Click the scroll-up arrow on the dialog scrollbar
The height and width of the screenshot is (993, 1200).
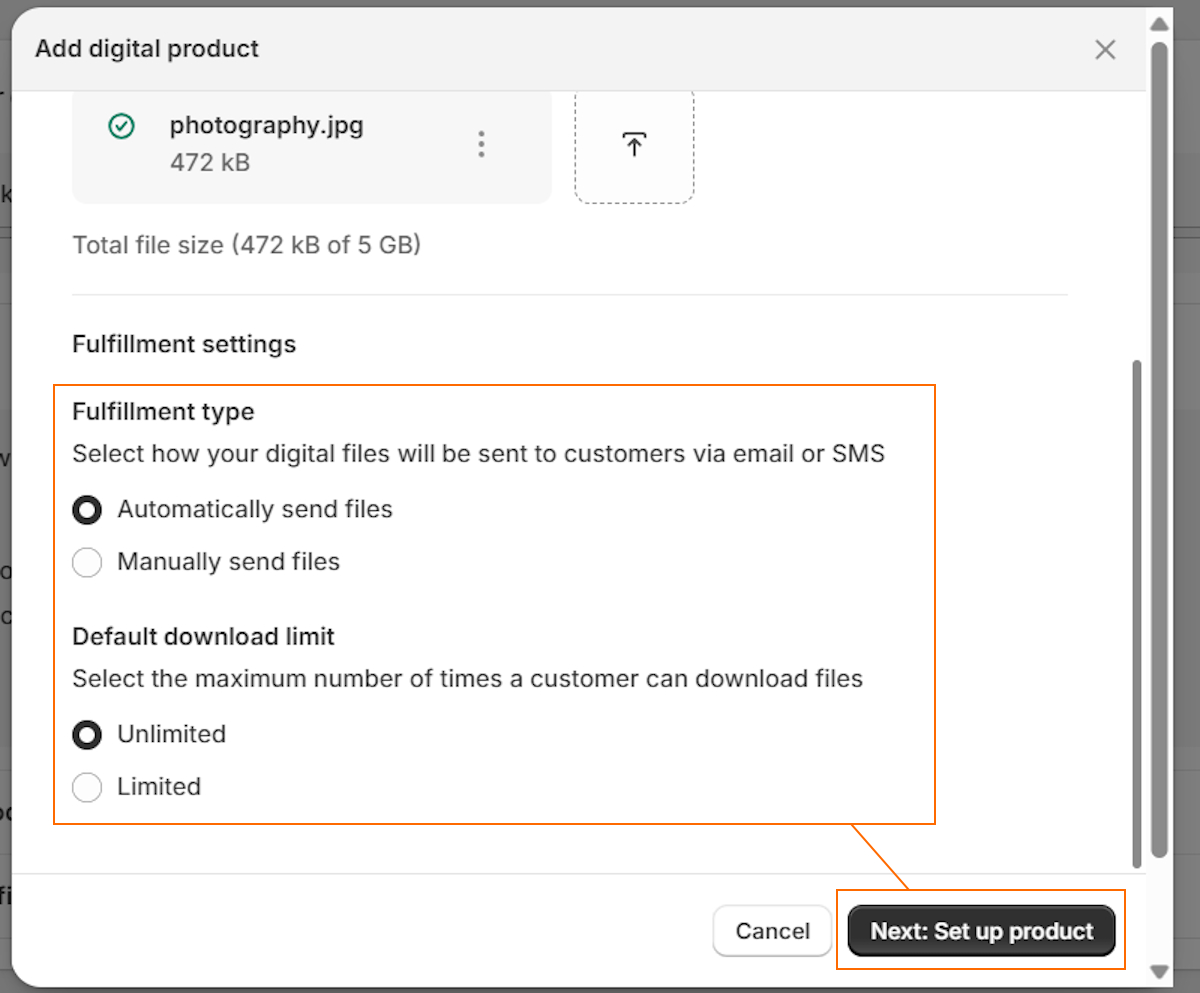click(1159, 23)
